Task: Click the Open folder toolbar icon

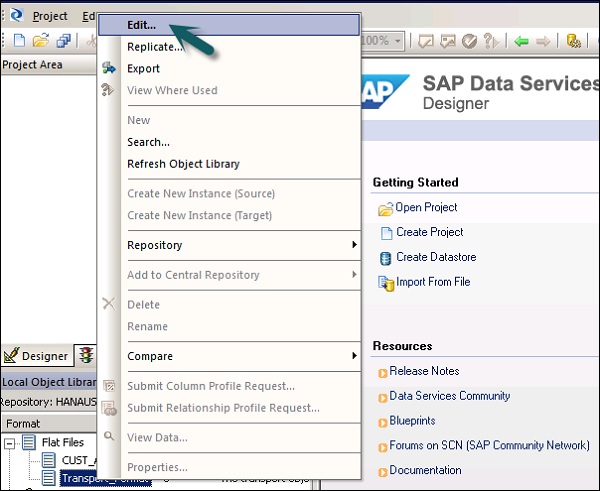Action: click(x=41, y=41)
